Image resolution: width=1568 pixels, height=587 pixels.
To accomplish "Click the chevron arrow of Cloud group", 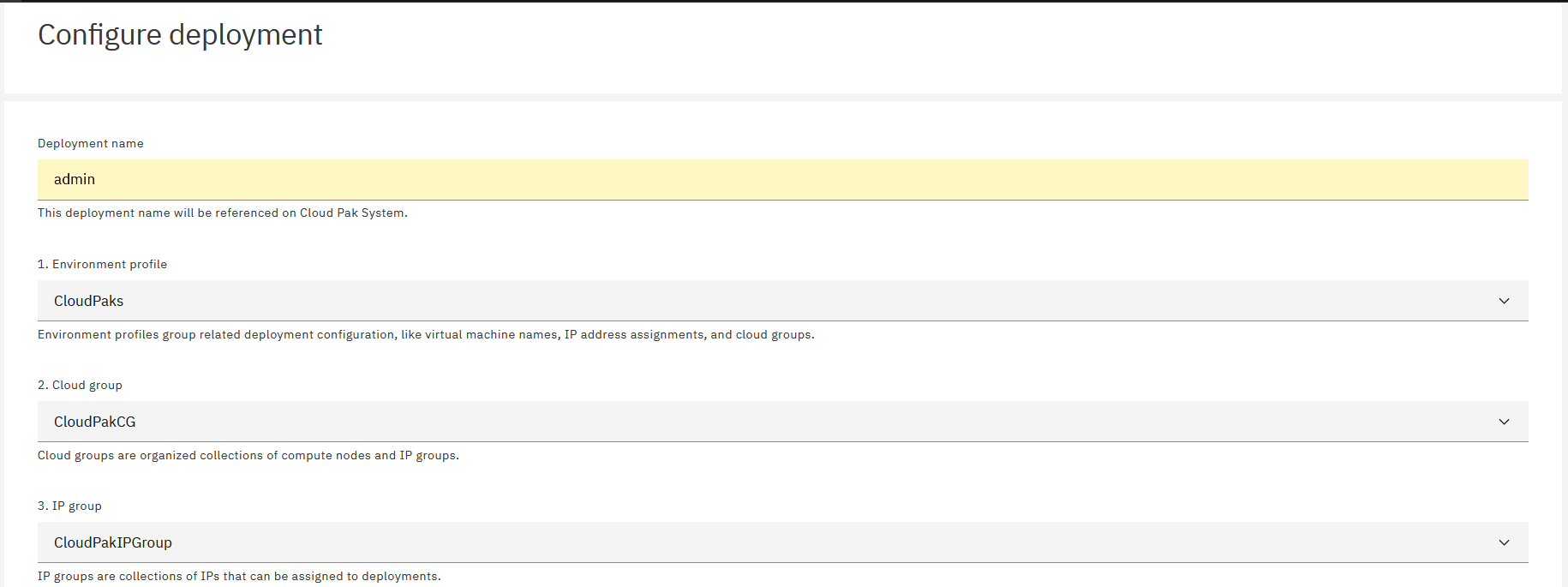I will [x=1504, y=422].
